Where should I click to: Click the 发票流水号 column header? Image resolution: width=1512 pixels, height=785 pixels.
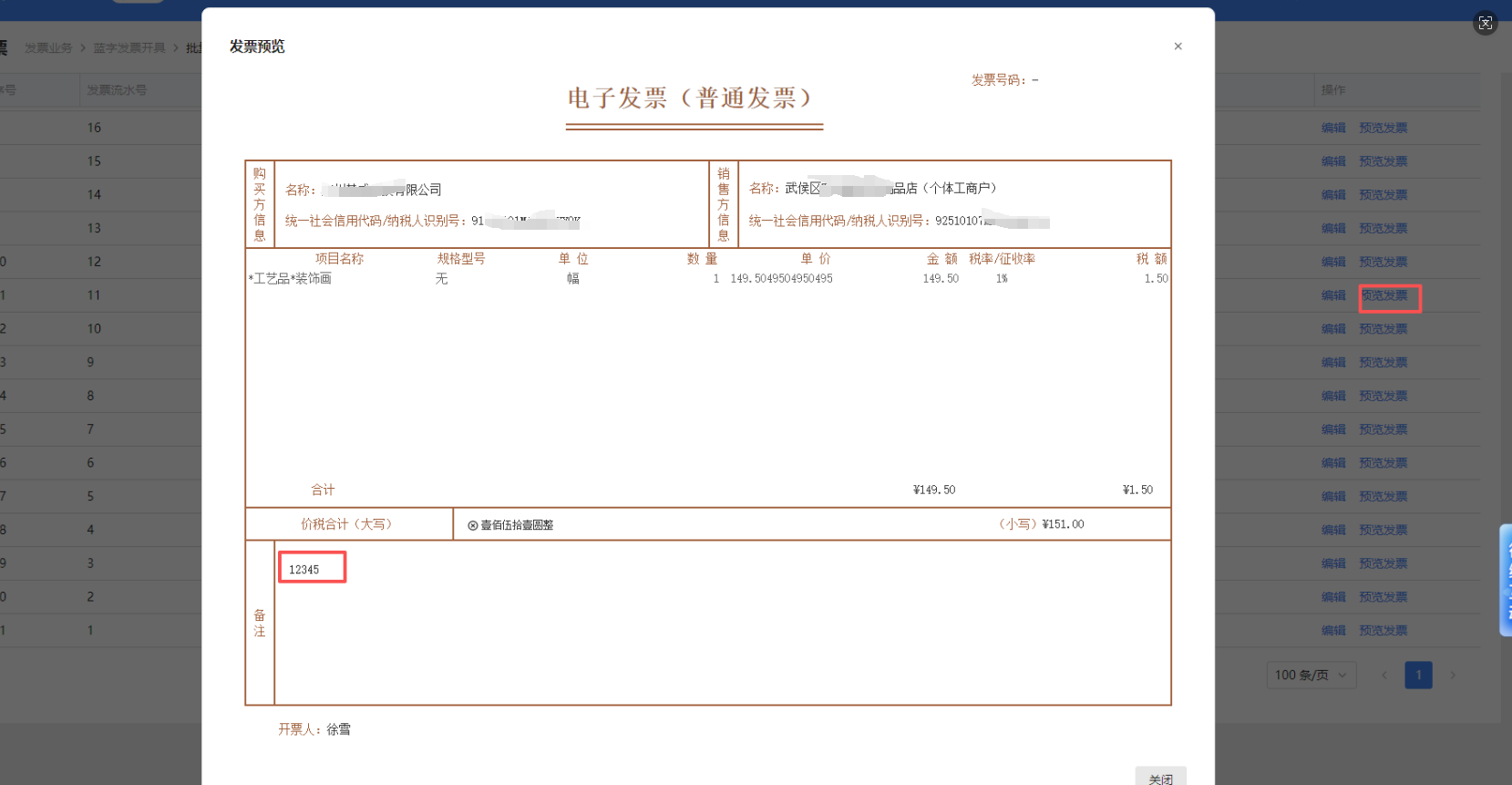pyautogui.click(x=117, y=90)
